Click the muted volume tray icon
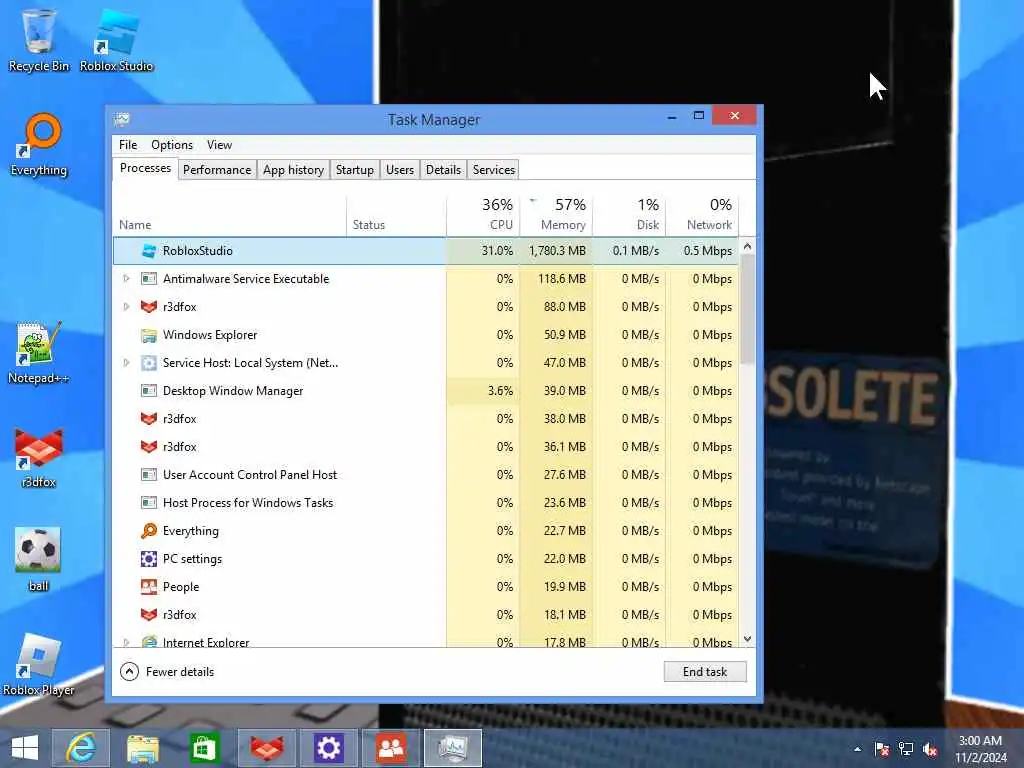 click(x=931, y=750)
